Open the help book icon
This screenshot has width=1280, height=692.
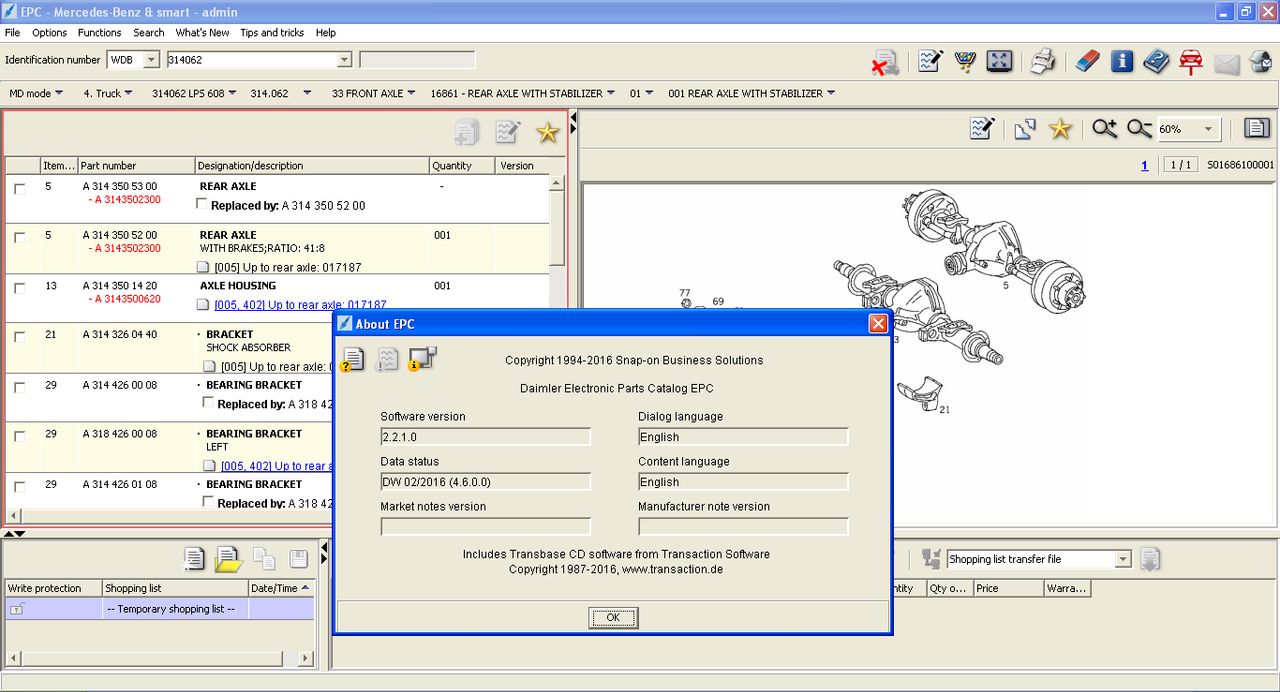coord(1156,62)
